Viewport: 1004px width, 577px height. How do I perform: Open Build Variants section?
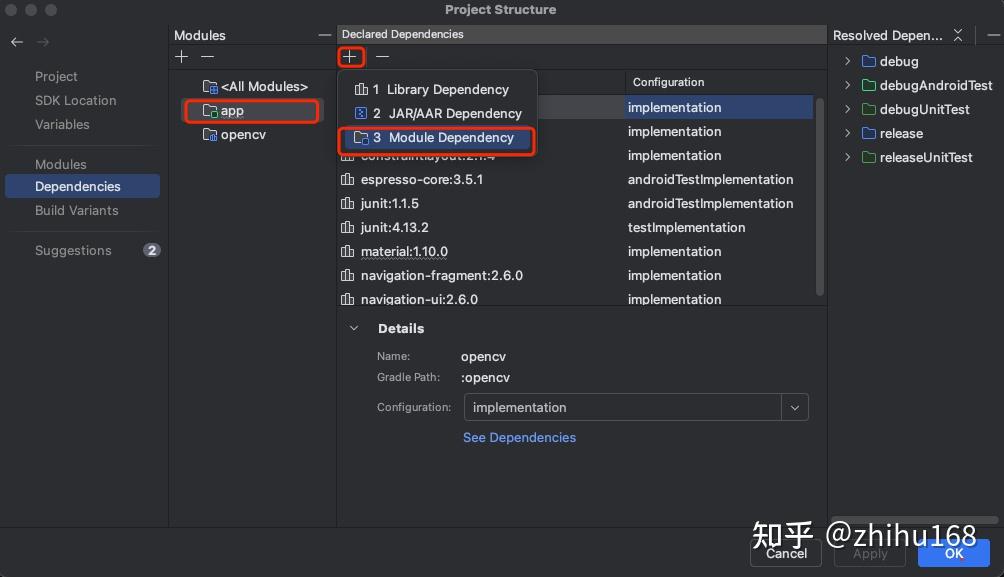point(77,211)
